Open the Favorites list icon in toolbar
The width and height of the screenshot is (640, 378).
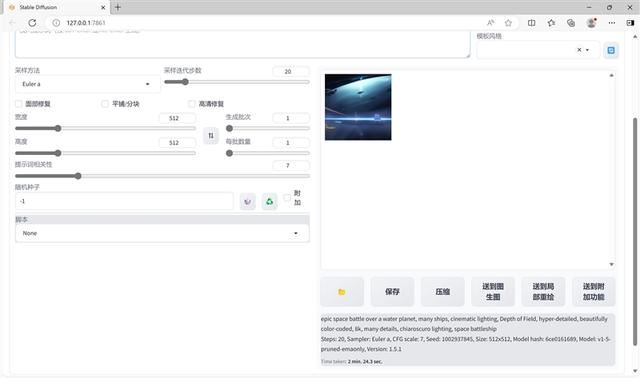coord(551,23)
